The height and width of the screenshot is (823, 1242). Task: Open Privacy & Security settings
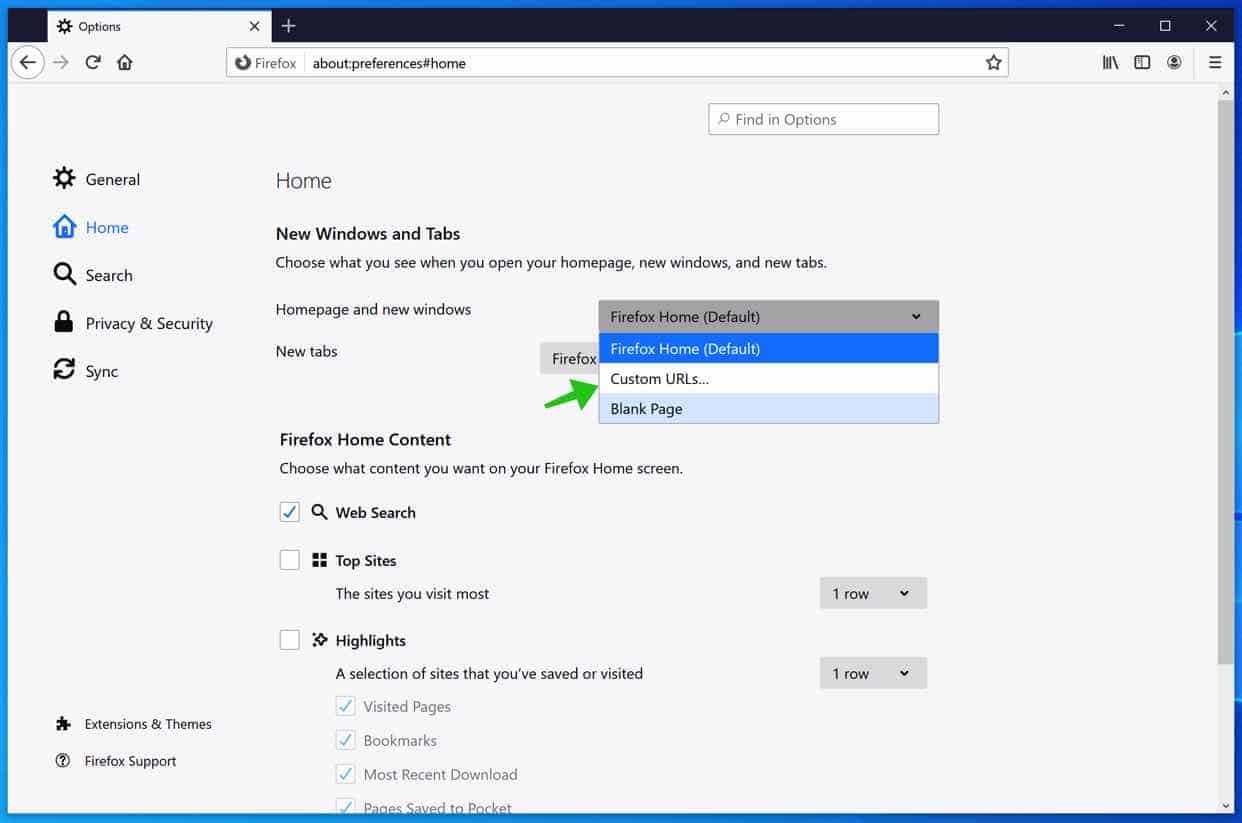pyautogui.click(x=133, y=323)
